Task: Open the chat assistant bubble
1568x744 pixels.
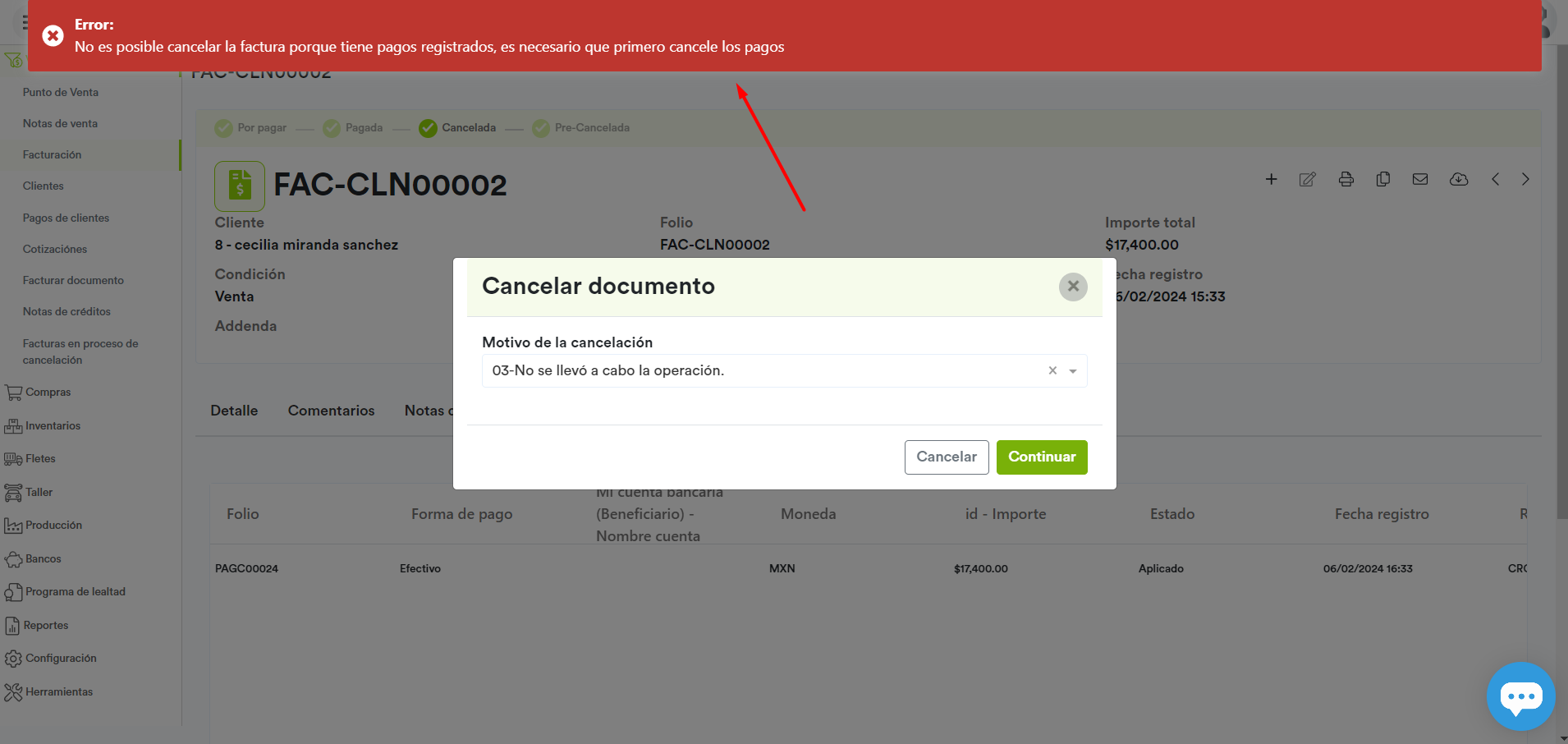Action: pyautogui.click(x=1521, y=696)
